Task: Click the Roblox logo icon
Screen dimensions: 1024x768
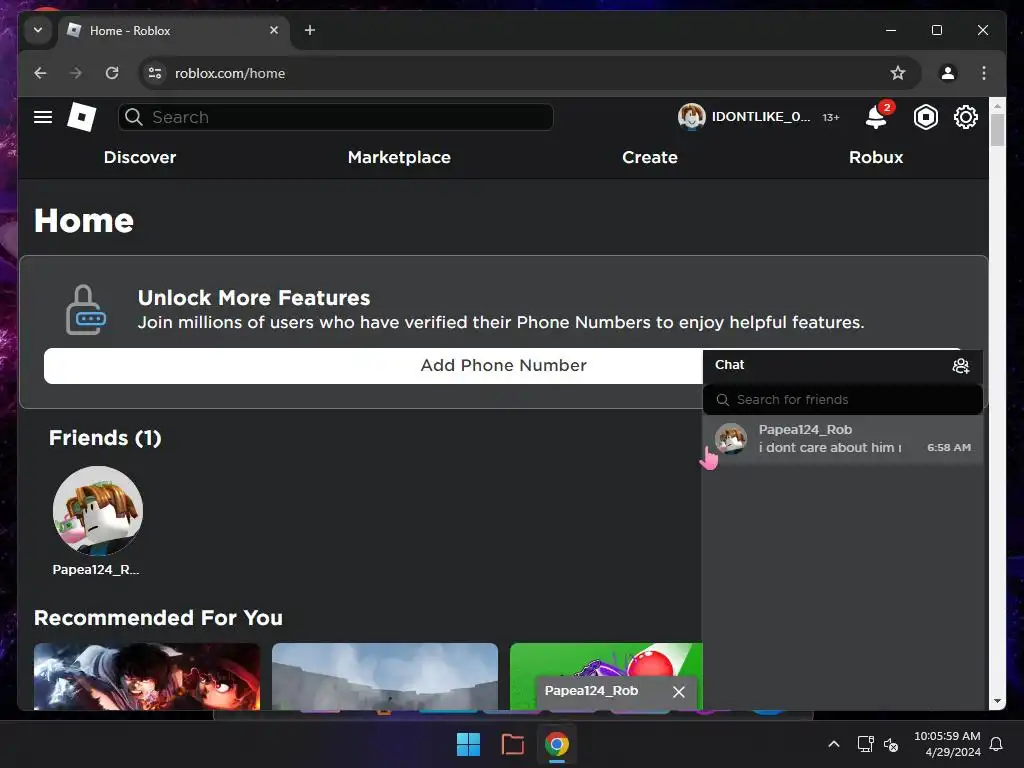Action: tap(82, 117)
